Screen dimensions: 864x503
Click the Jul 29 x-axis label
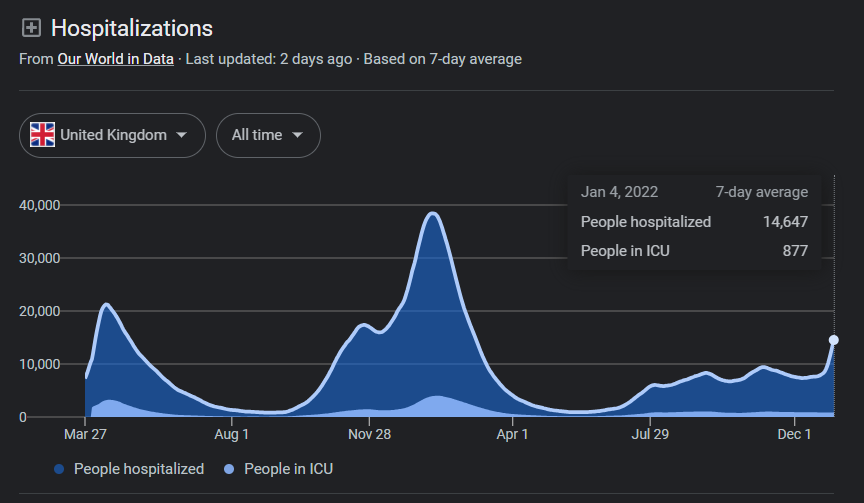click(650, 434)
